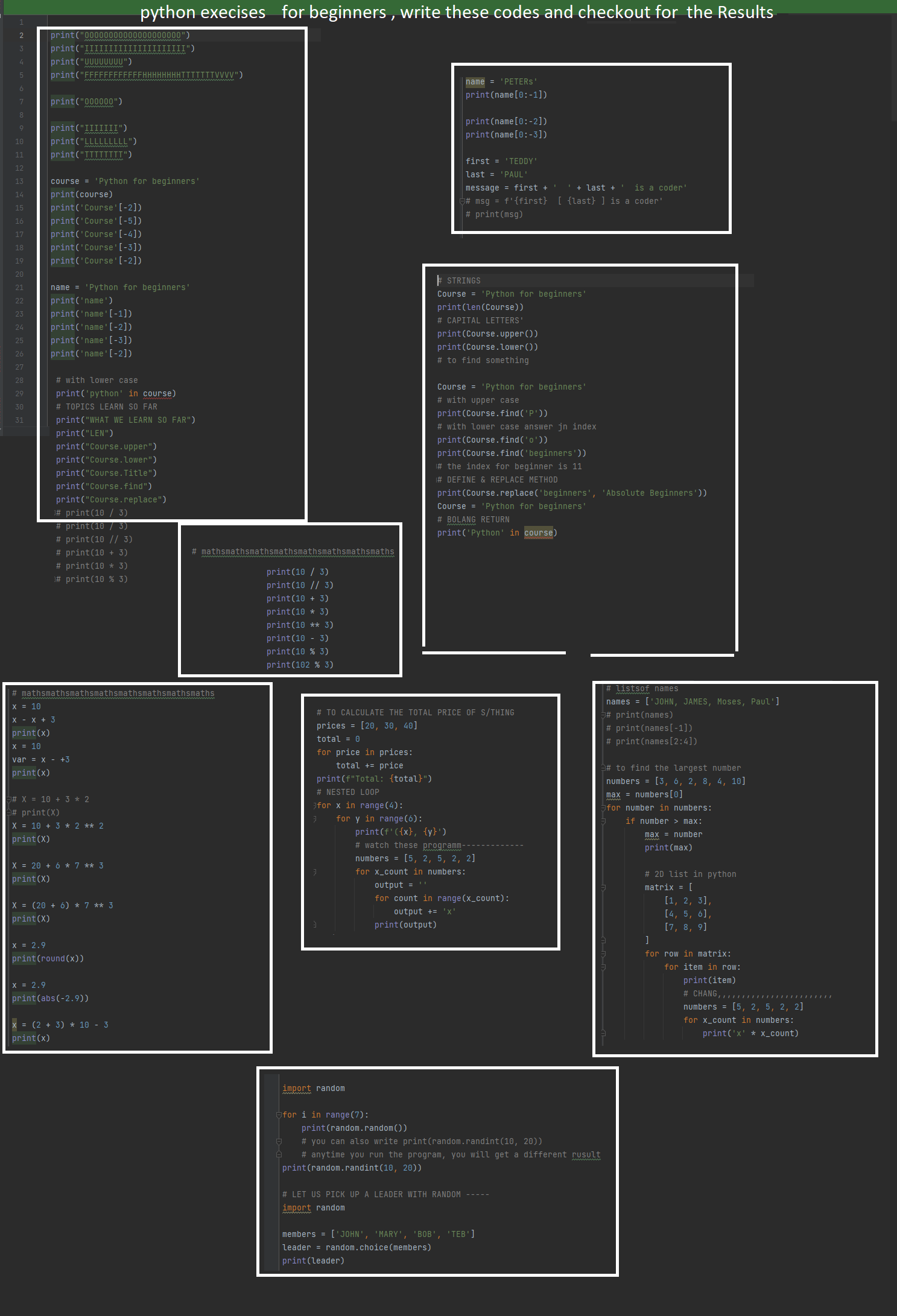Collapse the 'for number in numbers:' block
The height and width of the screenshot is (1316, 897).
click(603, 808)
